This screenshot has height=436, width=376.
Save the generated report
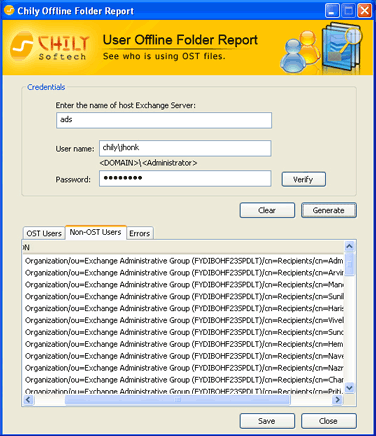tap(267, 421)
